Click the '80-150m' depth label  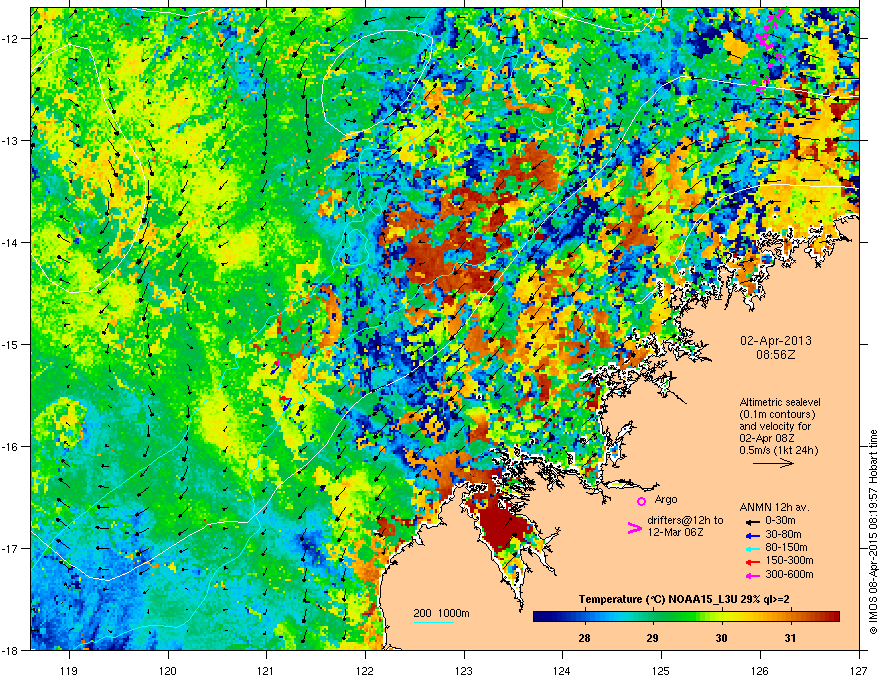tap(786, 547)
